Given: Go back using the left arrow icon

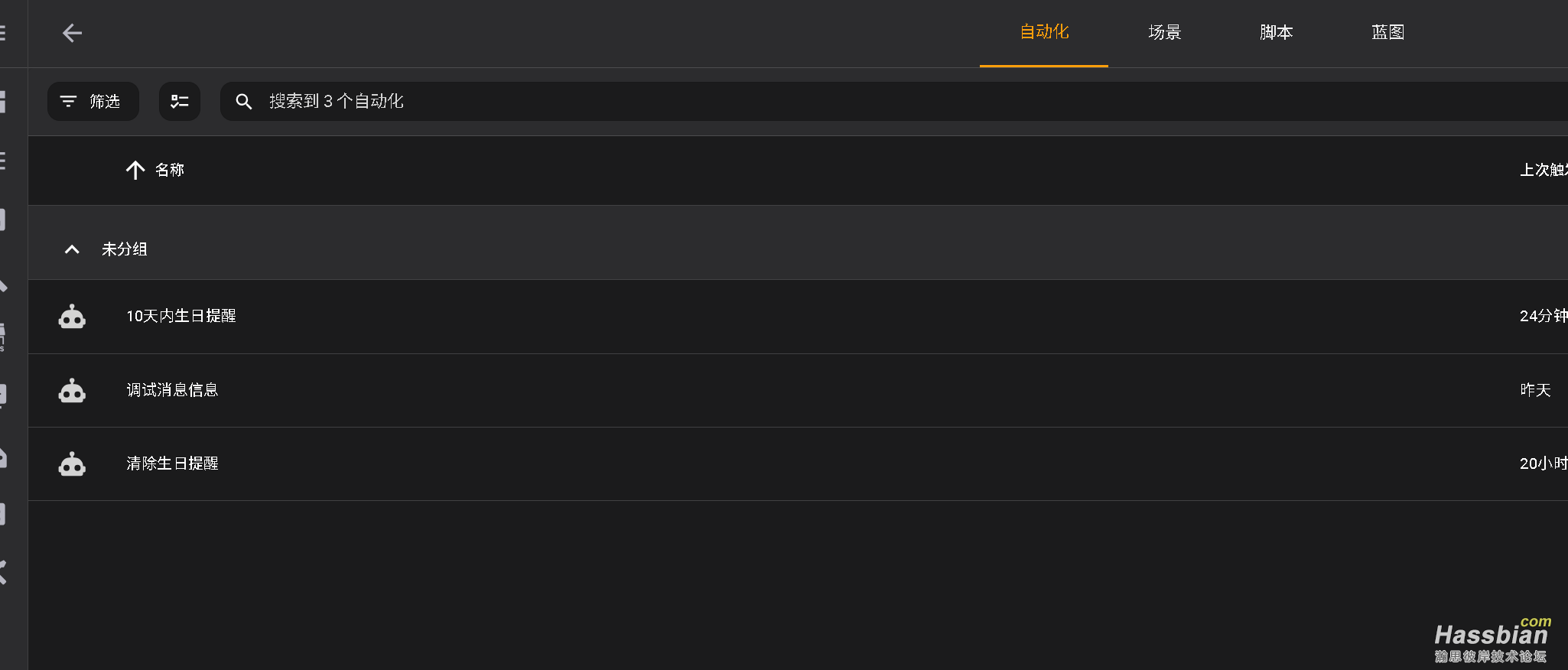Looking at the screenshot, I should click(72, 33).
